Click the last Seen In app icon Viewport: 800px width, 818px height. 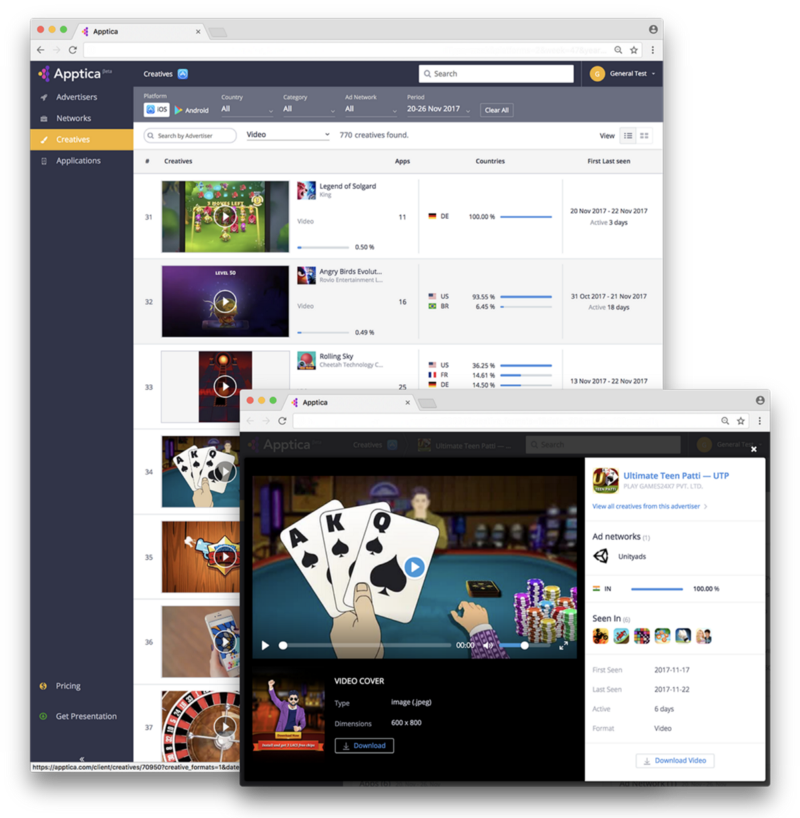704,636
